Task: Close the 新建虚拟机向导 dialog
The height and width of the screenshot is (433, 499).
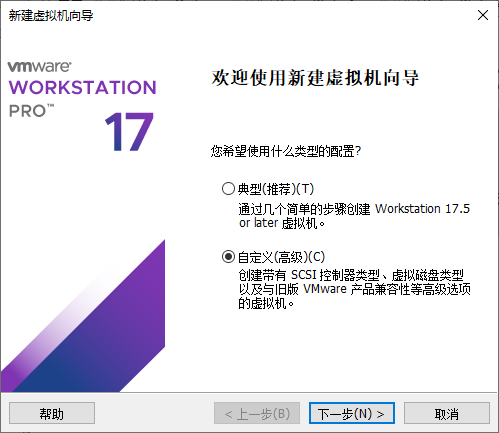Action: pyautogui.click(x=483, y=15)
